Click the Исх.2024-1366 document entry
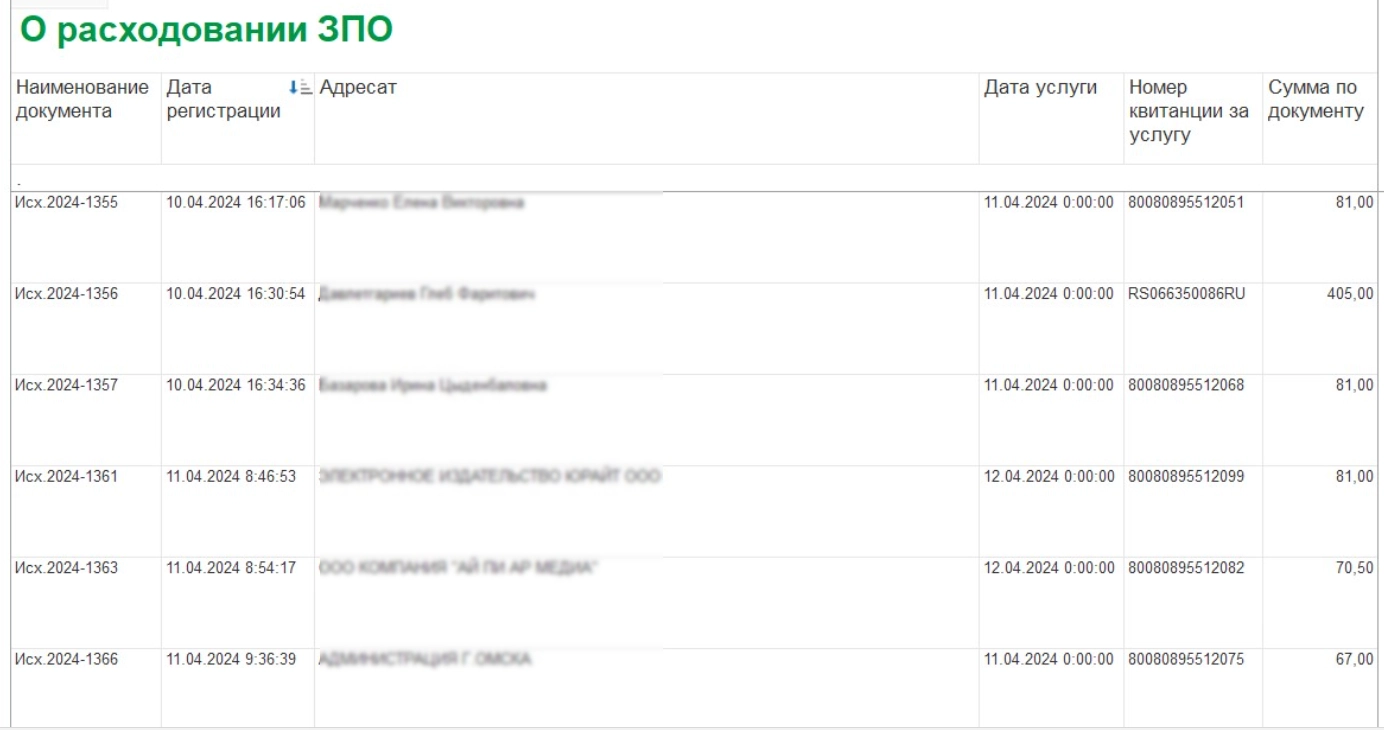The image size is (1384, 730). (66, 660)
